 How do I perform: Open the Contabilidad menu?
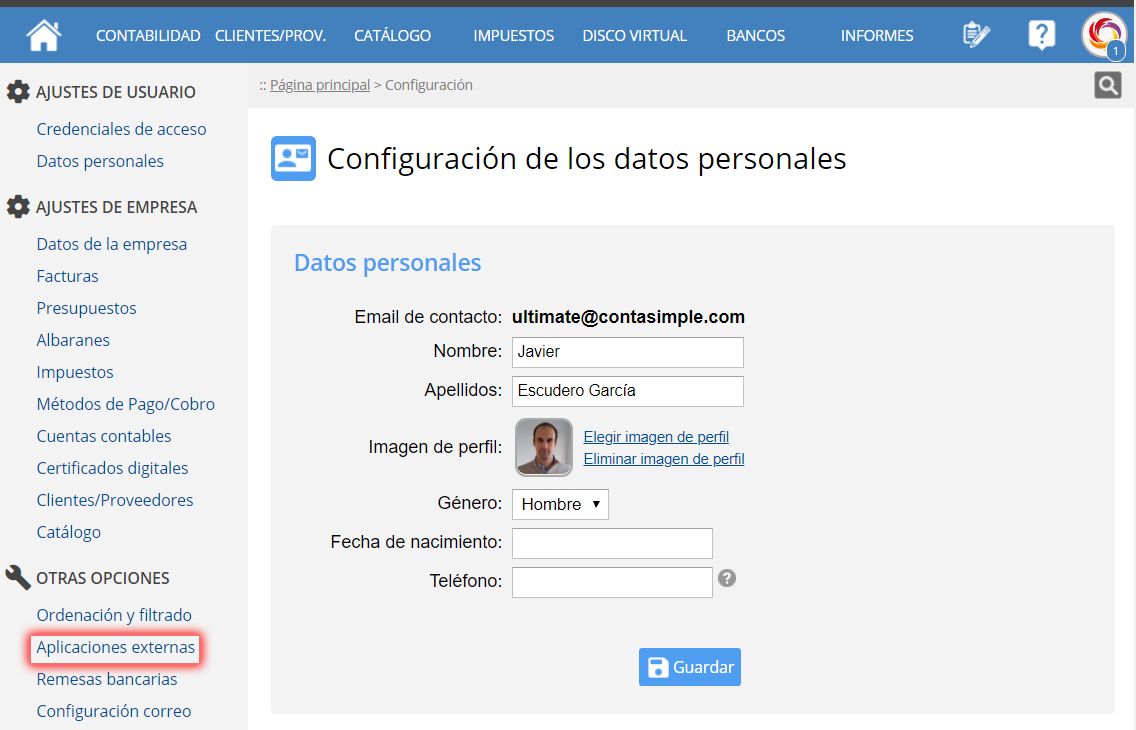148,36
